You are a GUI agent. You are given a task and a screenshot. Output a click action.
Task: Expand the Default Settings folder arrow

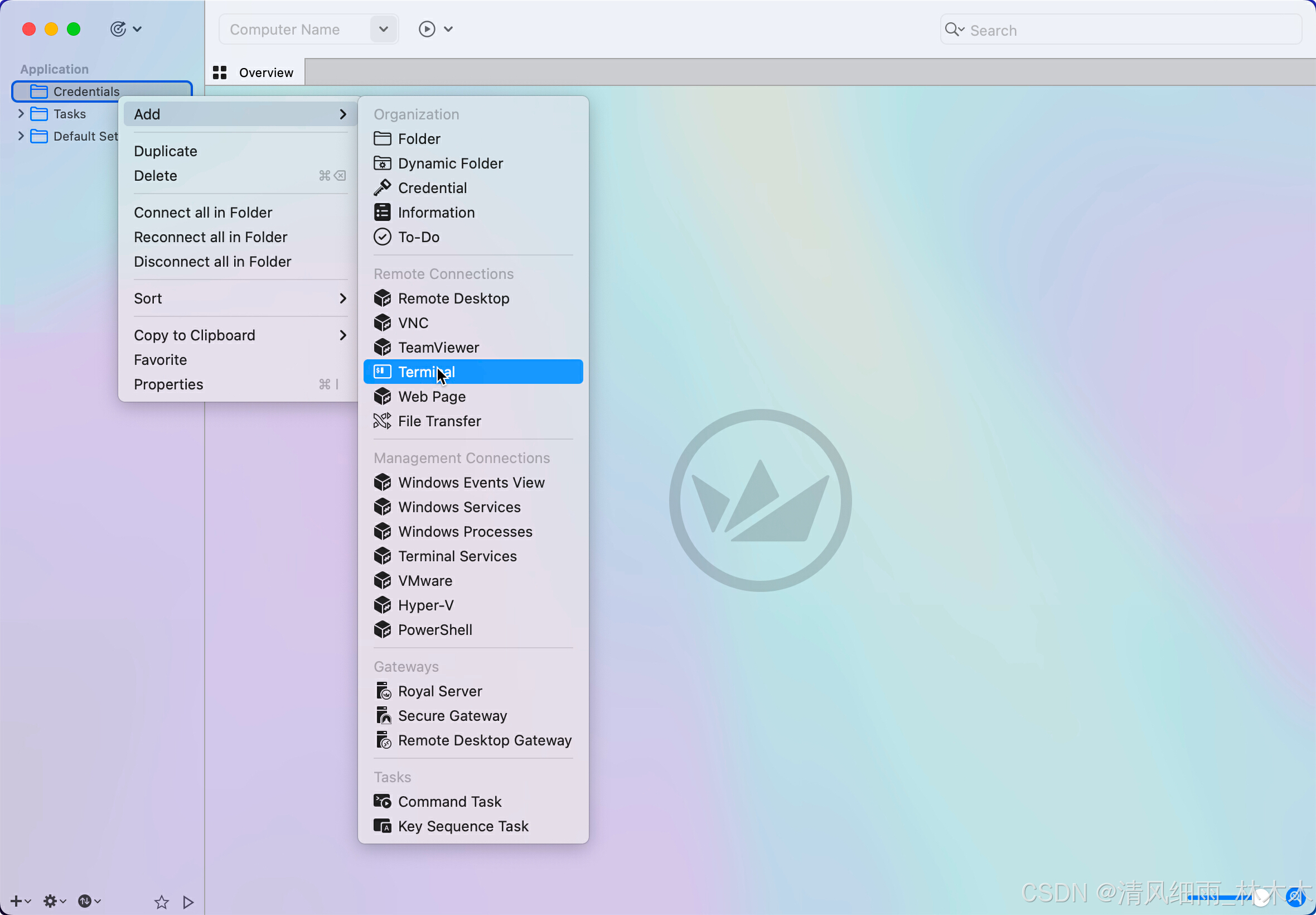21,136
